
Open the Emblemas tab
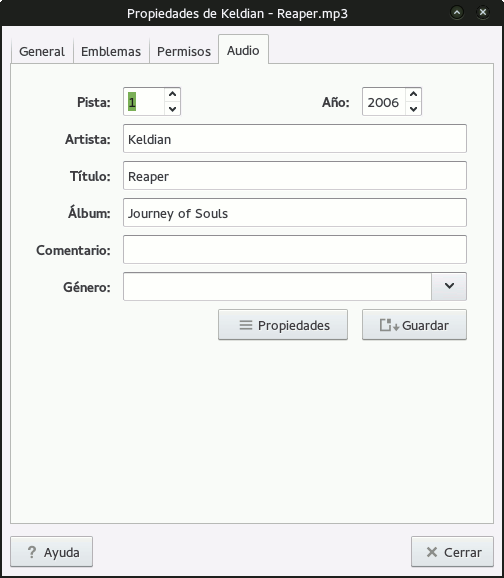click(111, 51)
